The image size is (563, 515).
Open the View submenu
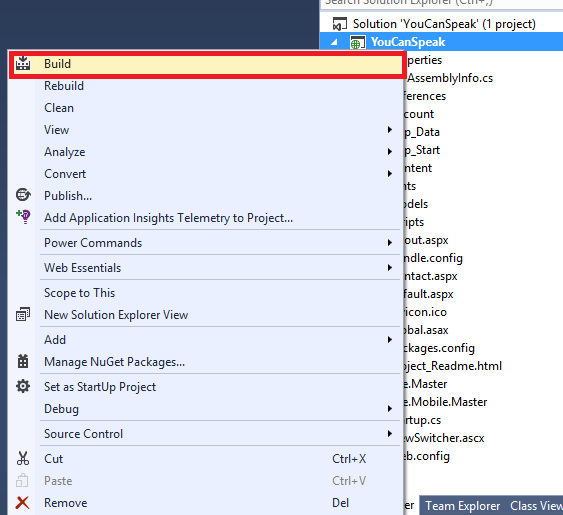pyautogui.click(x=205, y=130)
